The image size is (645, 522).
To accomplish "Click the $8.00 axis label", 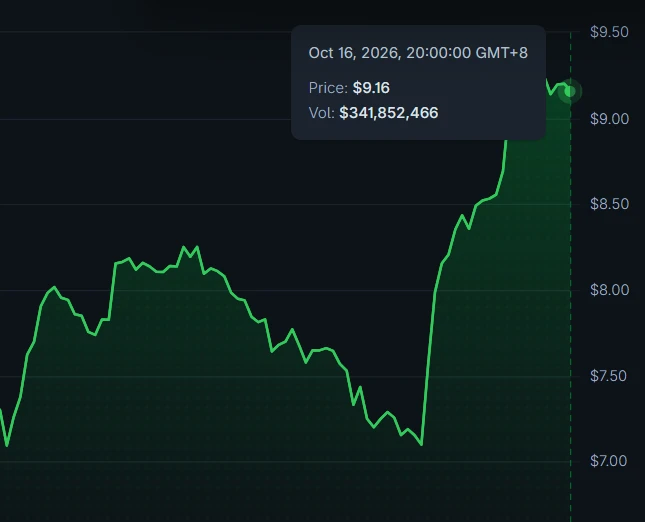I will 609,290.
